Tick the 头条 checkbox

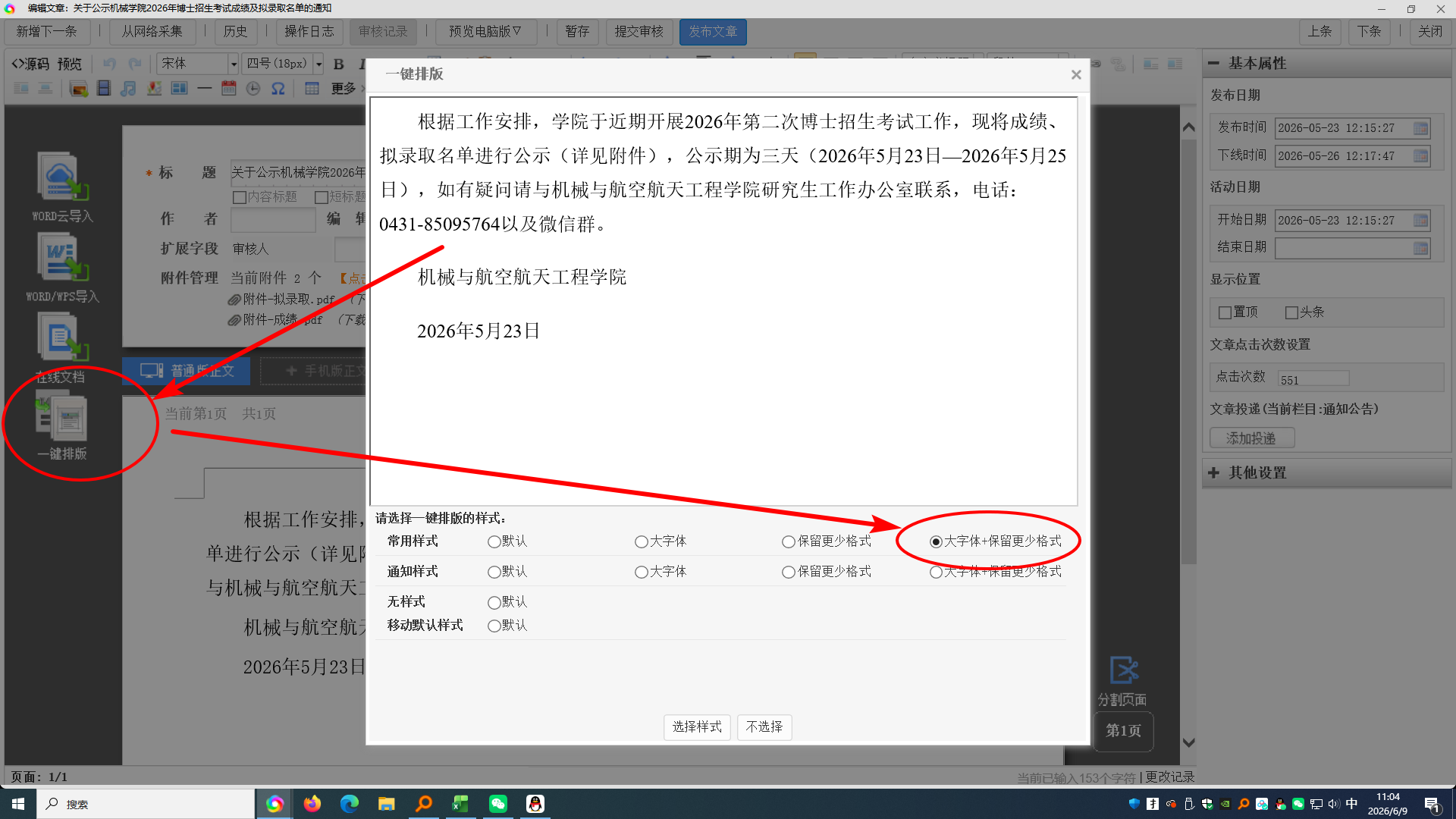[x=1291, y=312]
